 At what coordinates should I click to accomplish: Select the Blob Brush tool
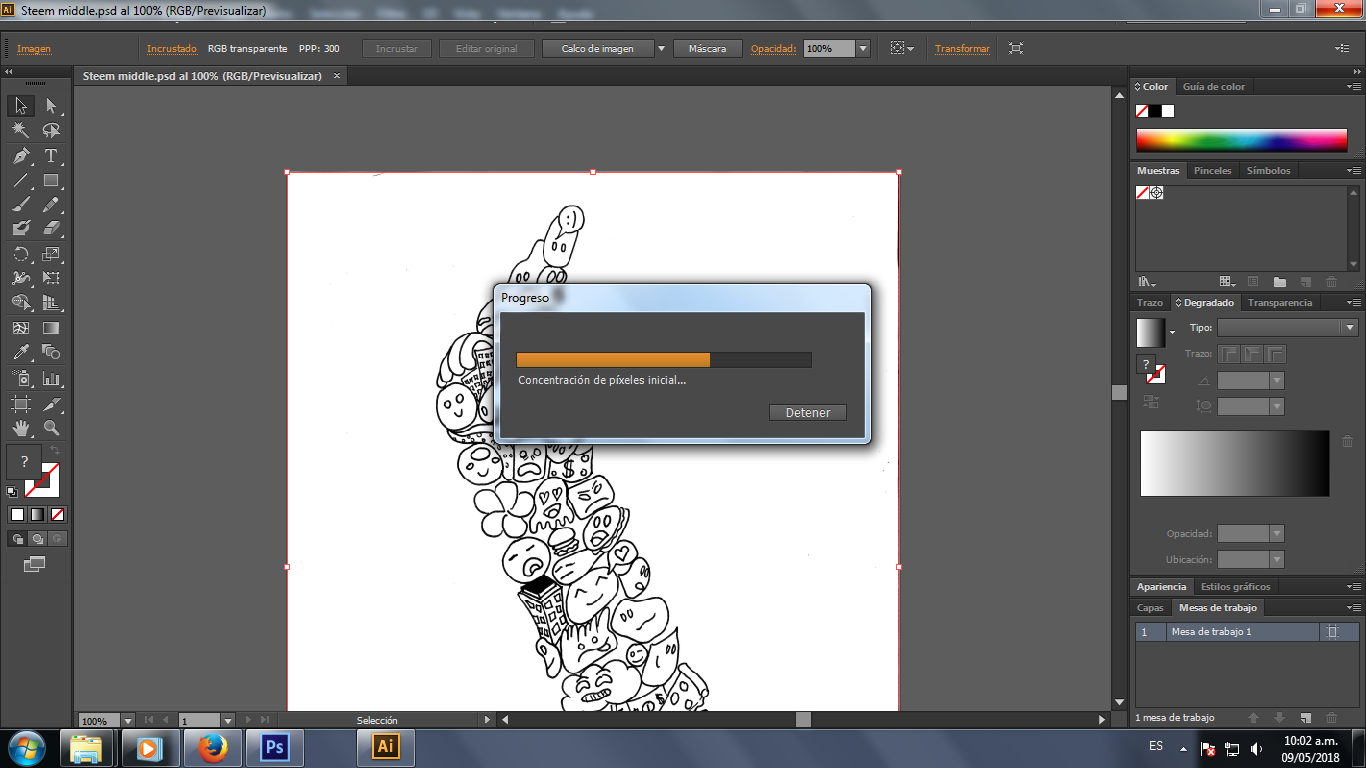[x=21, y=229]
